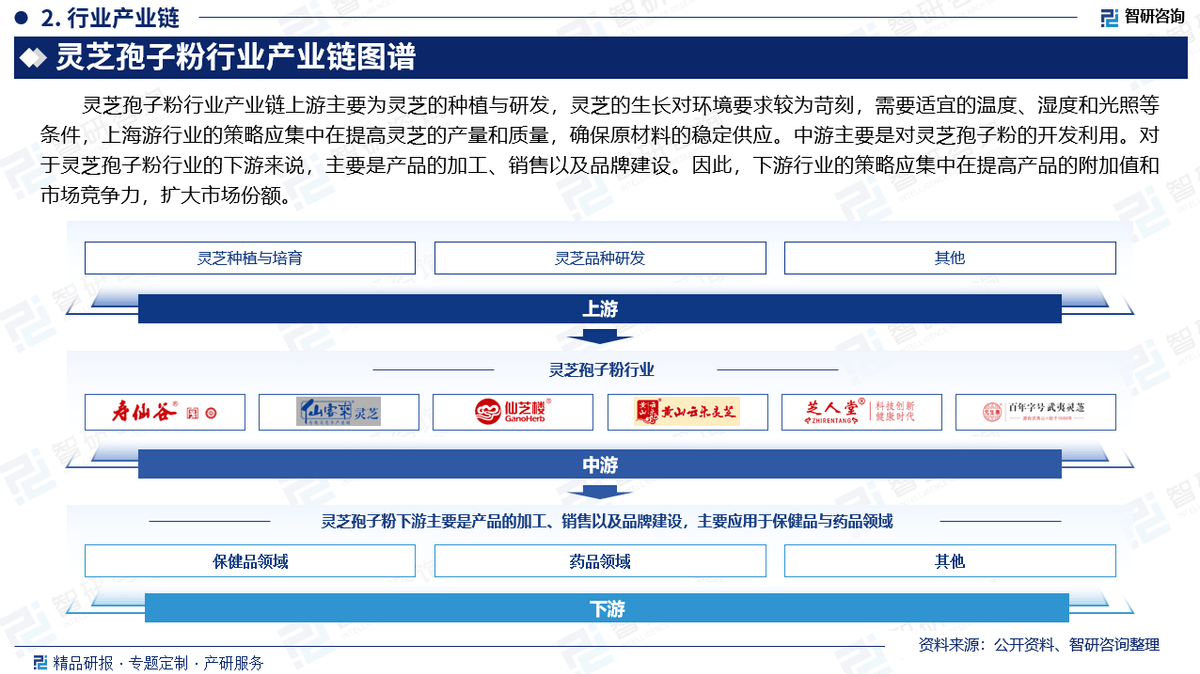Image resolution: width=1200 pixels, height=674 pixels.
Task: Select the 灵芝种植与培育 box
Action: [250, 258]
